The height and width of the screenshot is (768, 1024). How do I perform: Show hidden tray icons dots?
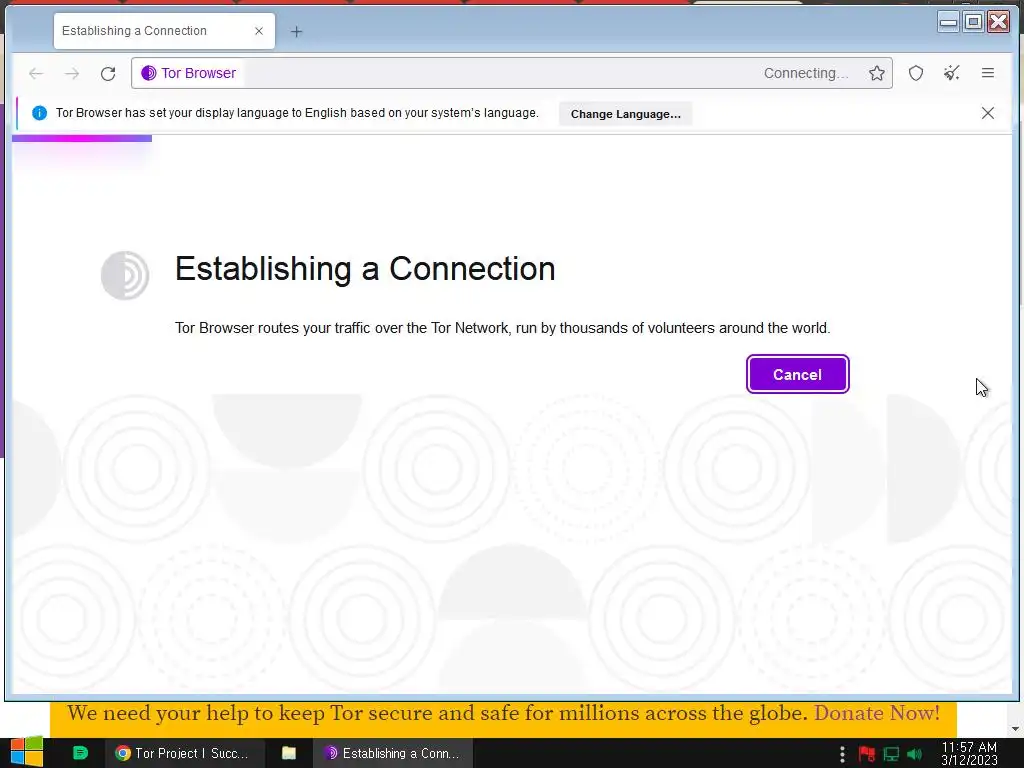(842, 754)
